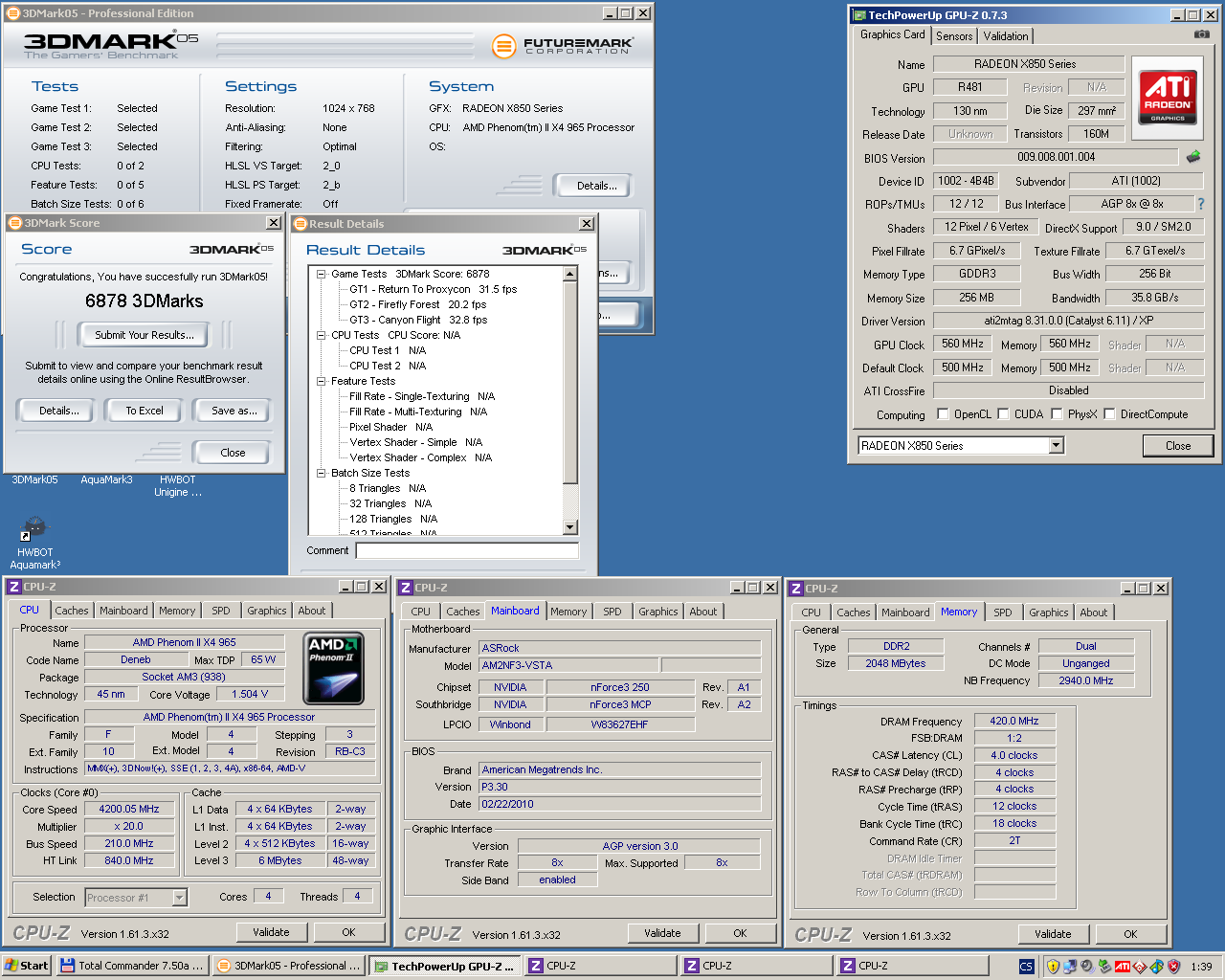
Task: Collapse the Game Tests tree node
Action: (322, 274)
